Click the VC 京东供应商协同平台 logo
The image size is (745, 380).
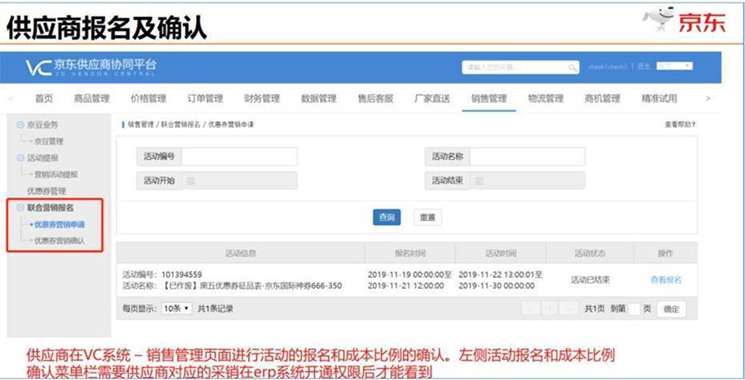point(91,67)
